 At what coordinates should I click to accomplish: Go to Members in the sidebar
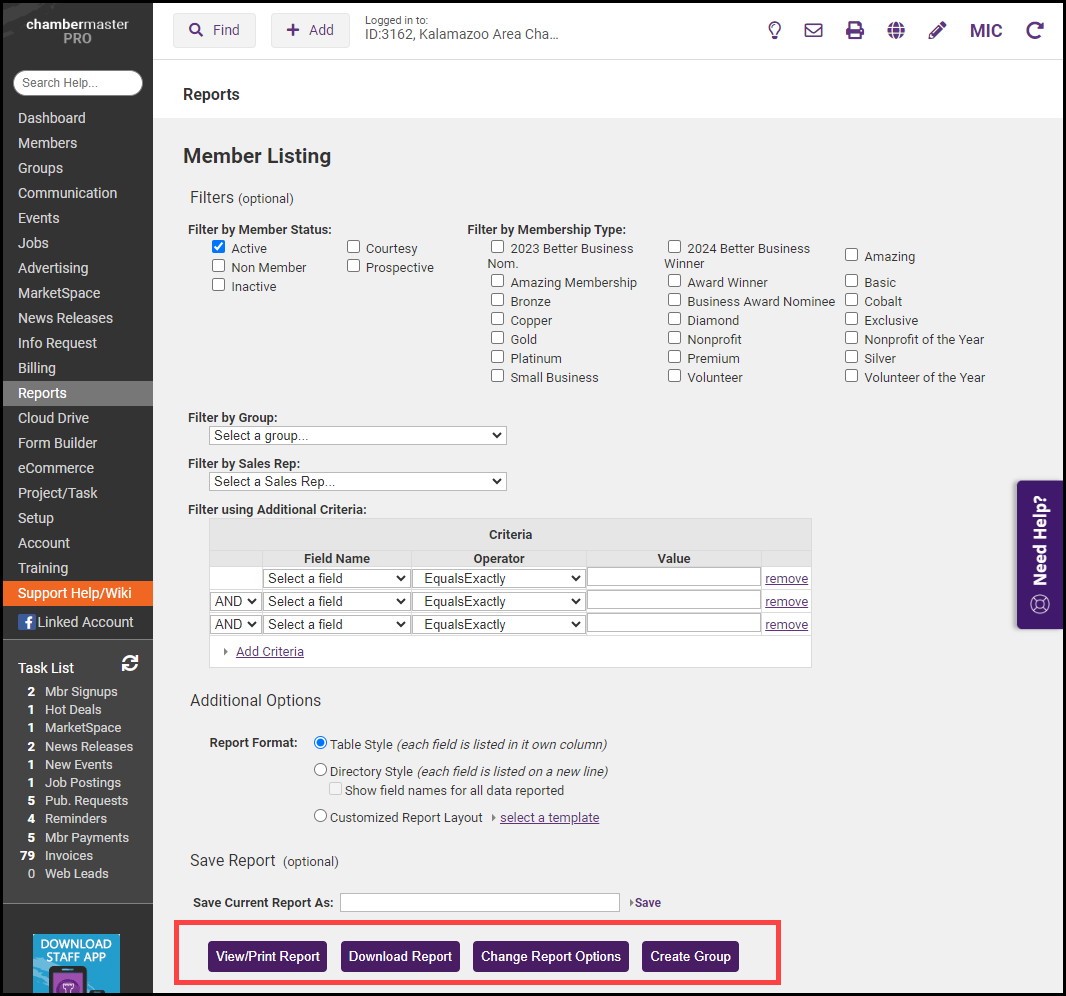47,143
